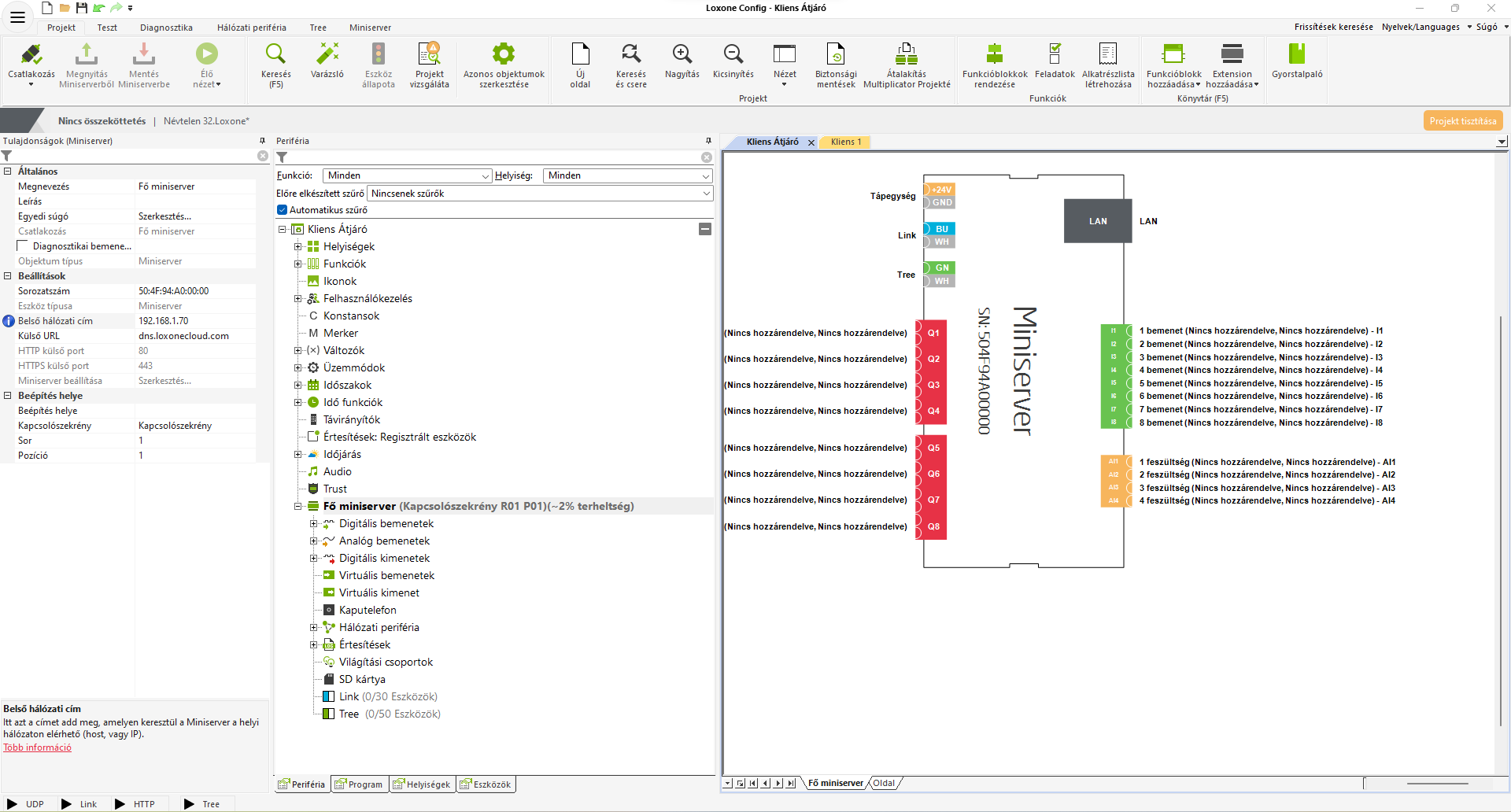The image size is (1511, 812).
Task: Open the Gyorstalpaló quick guide
Action: pyautogui.click(x=1297, y=54)
